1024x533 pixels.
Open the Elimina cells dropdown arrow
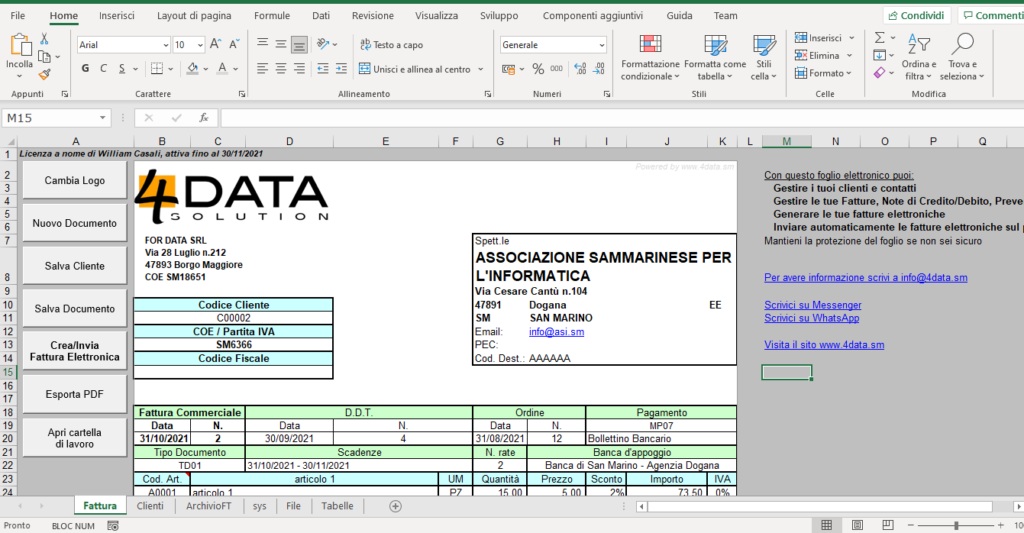pyautogui.click(x=849, y=56)
